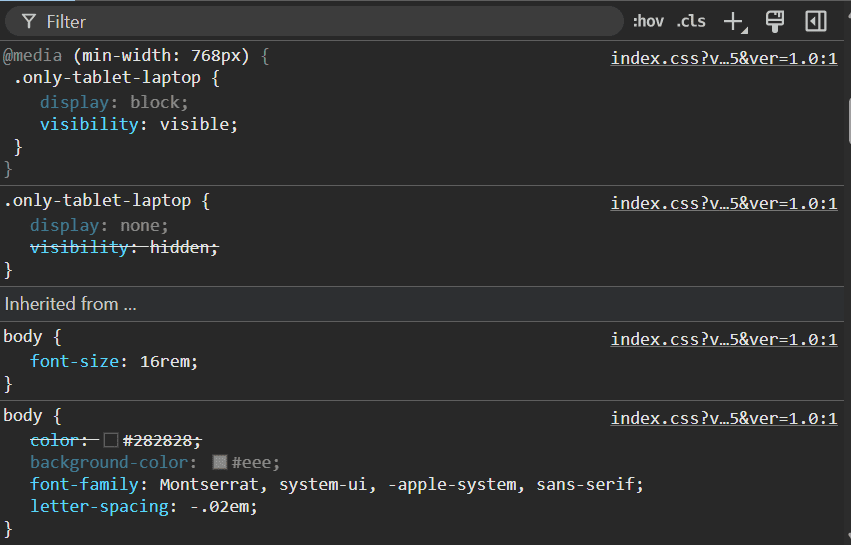
Task: Click the crossed-out 'visibility: hidden' declaration
Action: tap(124, 247)
